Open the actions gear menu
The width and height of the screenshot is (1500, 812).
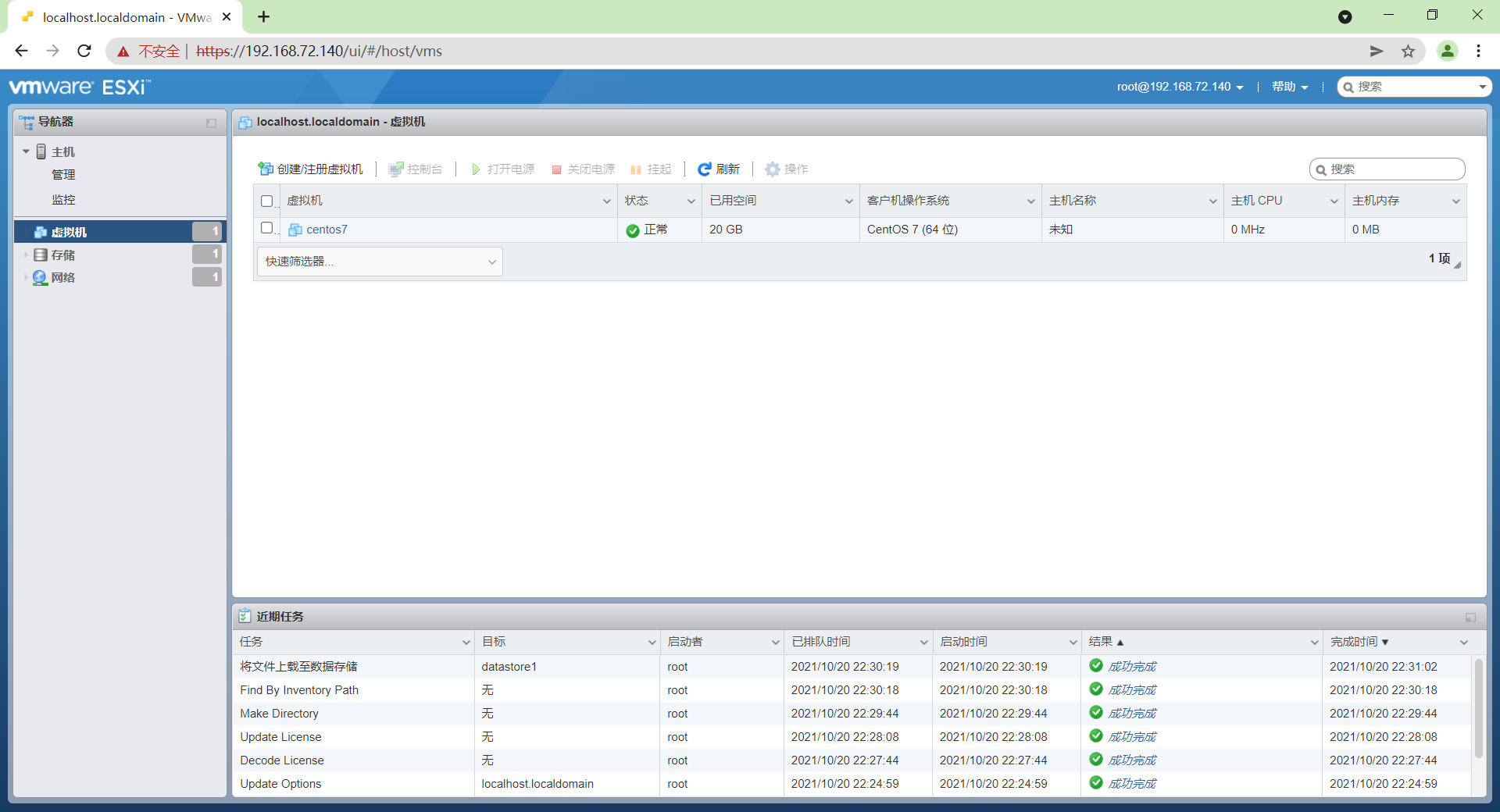[x=787, y=169]
